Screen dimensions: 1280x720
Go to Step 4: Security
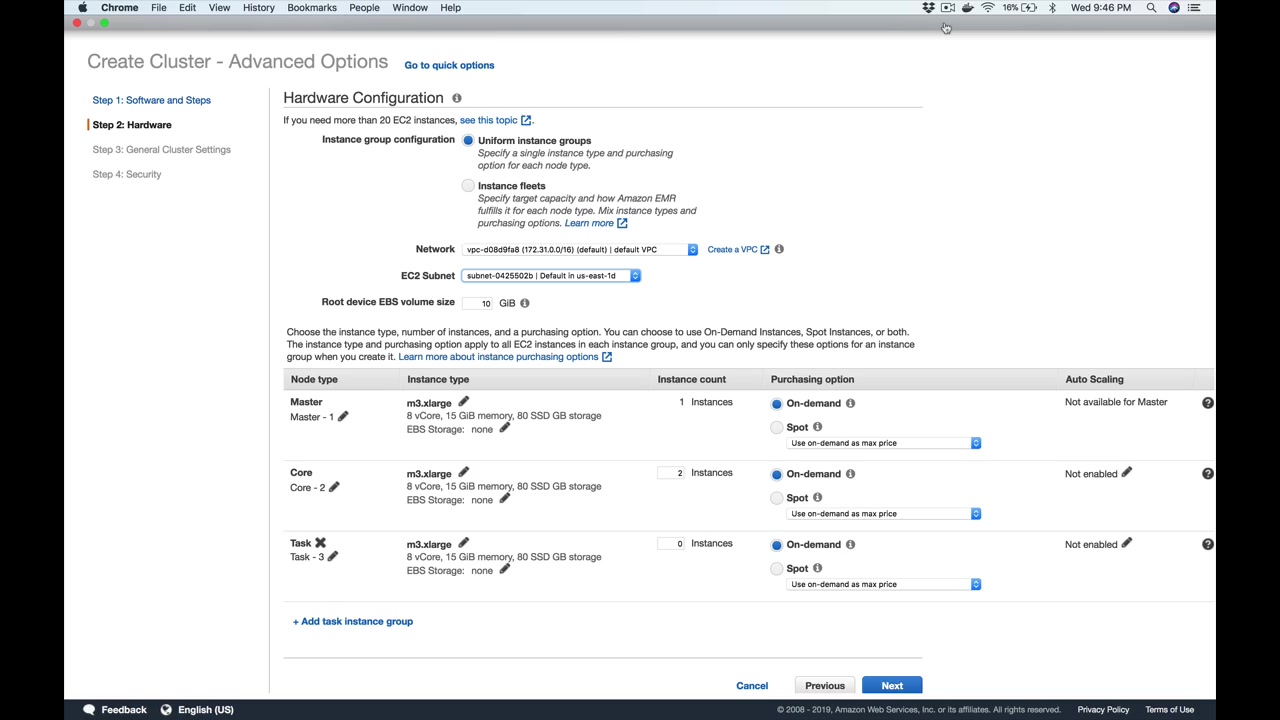[127, 174]
